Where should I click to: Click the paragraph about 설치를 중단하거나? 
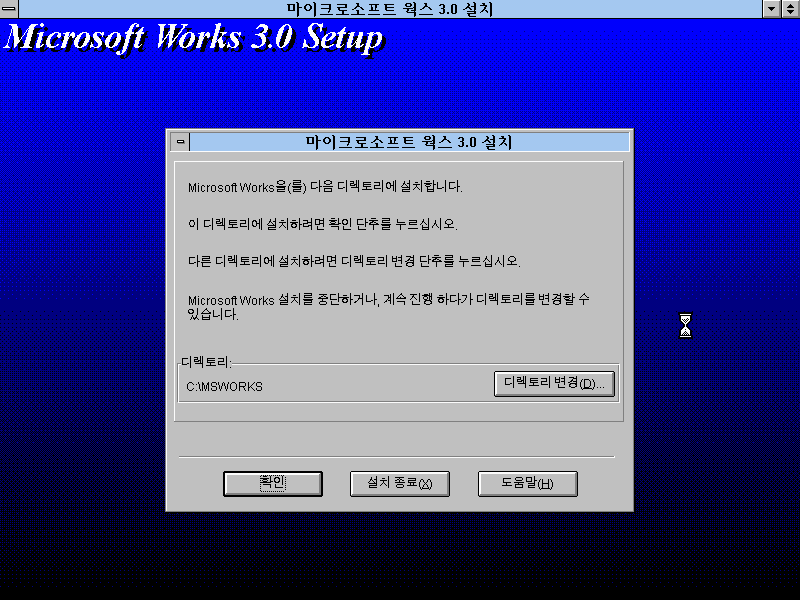(388, 307)
